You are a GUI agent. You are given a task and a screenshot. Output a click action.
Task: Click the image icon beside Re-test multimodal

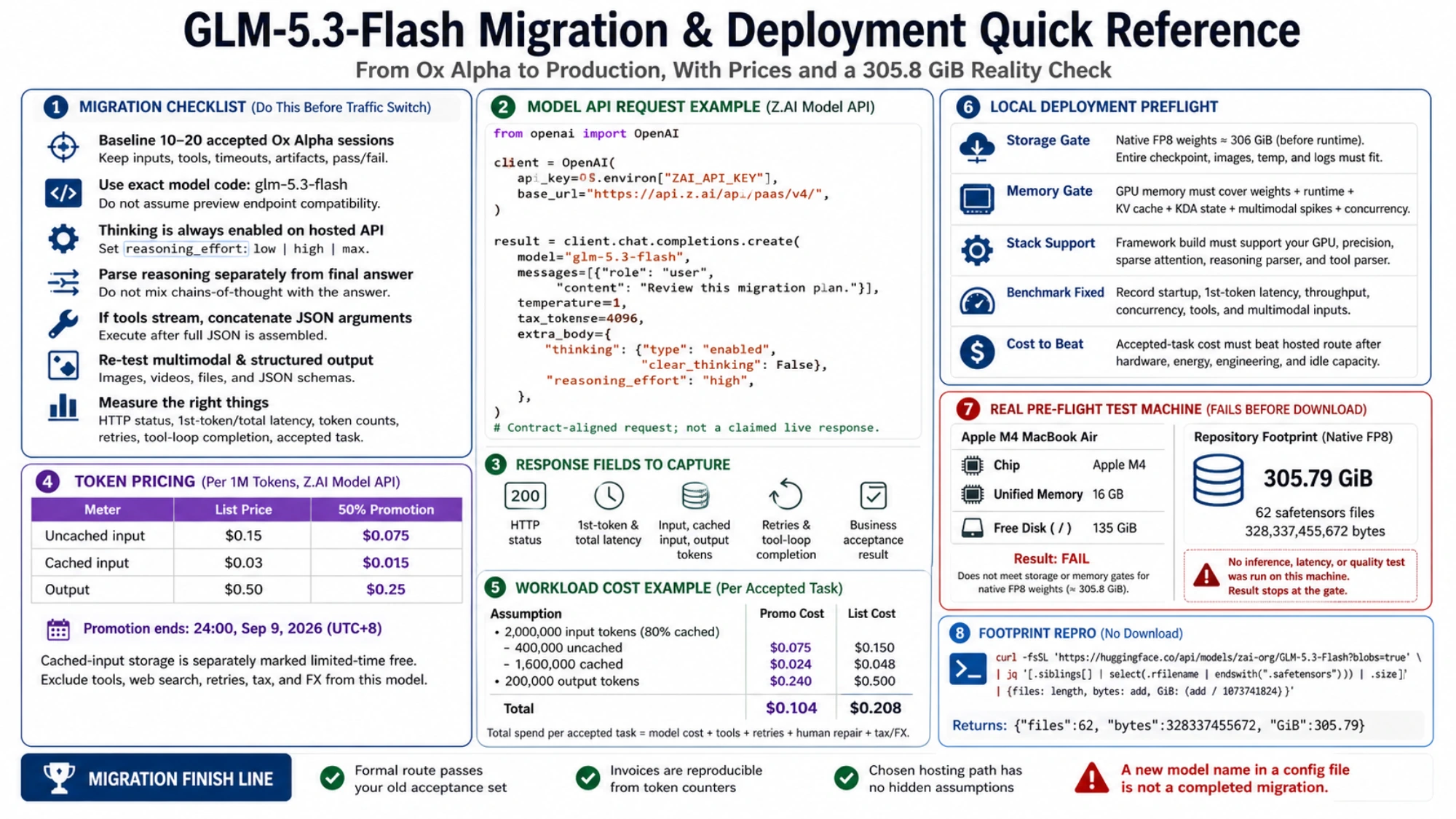click(63, 365)
